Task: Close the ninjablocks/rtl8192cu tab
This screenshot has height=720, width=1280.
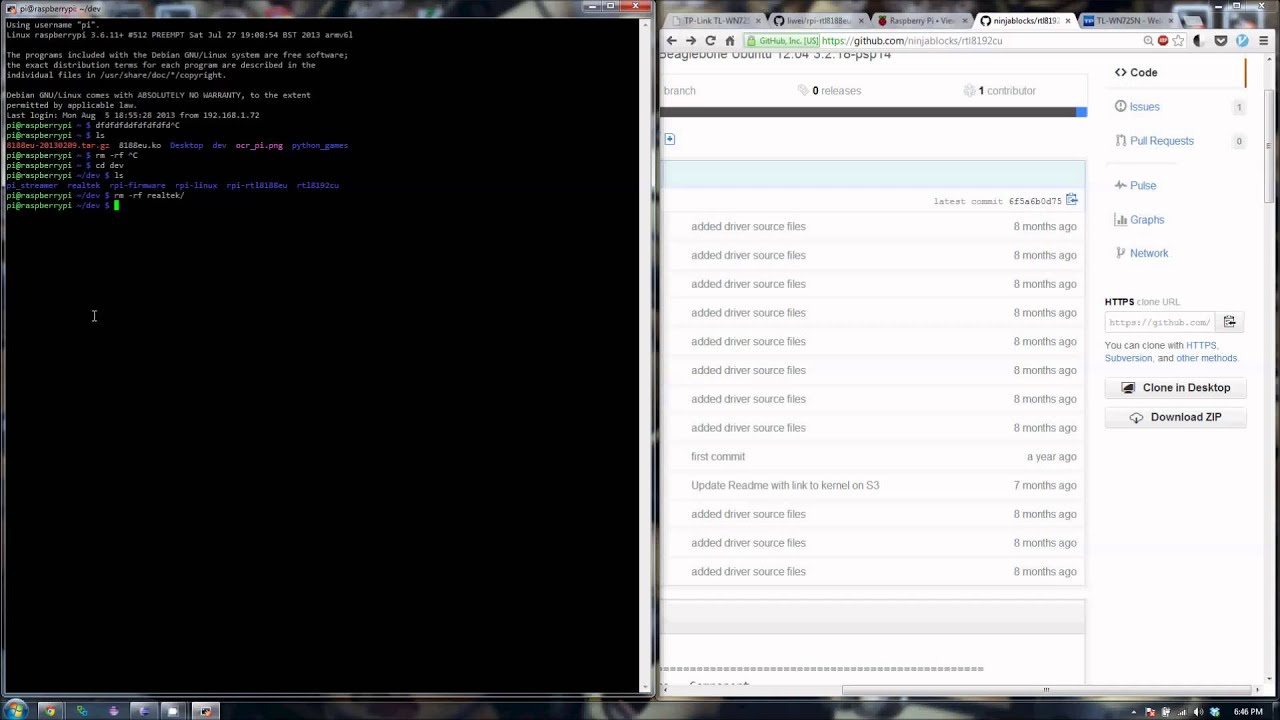Action: (1069, 21)
